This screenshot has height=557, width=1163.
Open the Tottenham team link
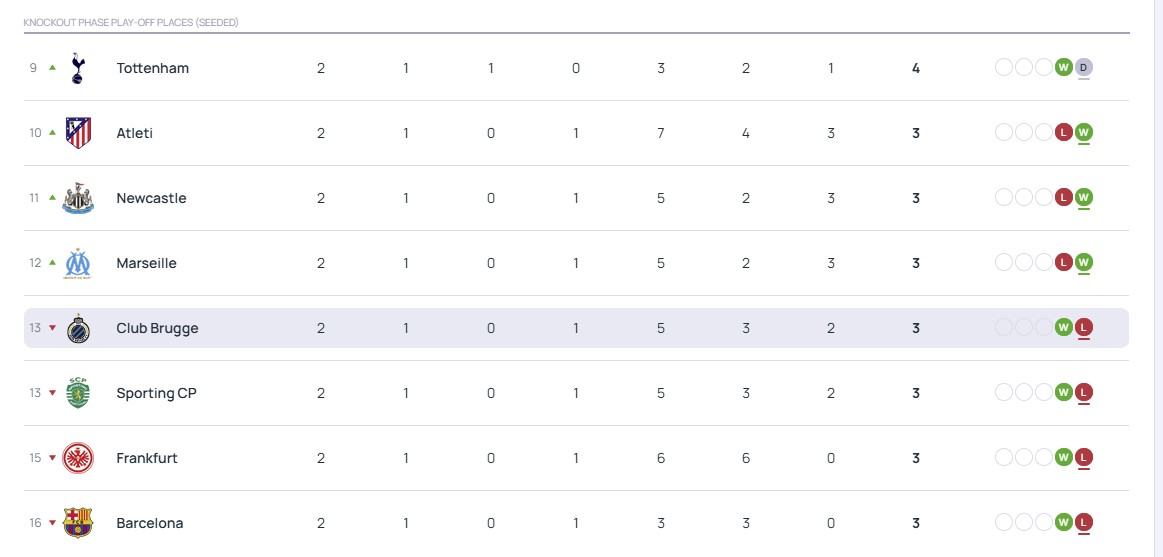click(x=152, y=68)
